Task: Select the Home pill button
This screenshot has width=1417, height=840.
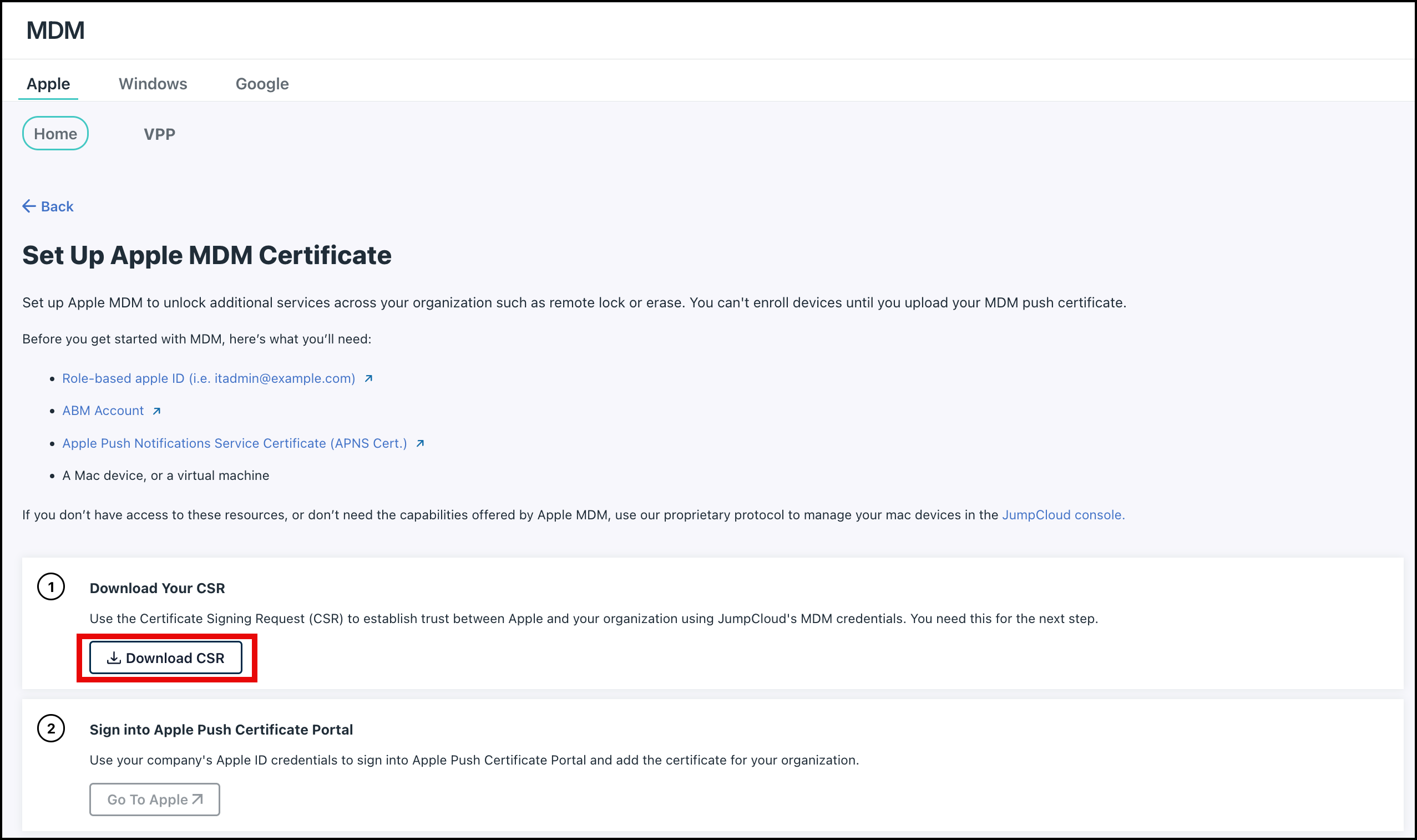Action: click(x=55, y=134)
